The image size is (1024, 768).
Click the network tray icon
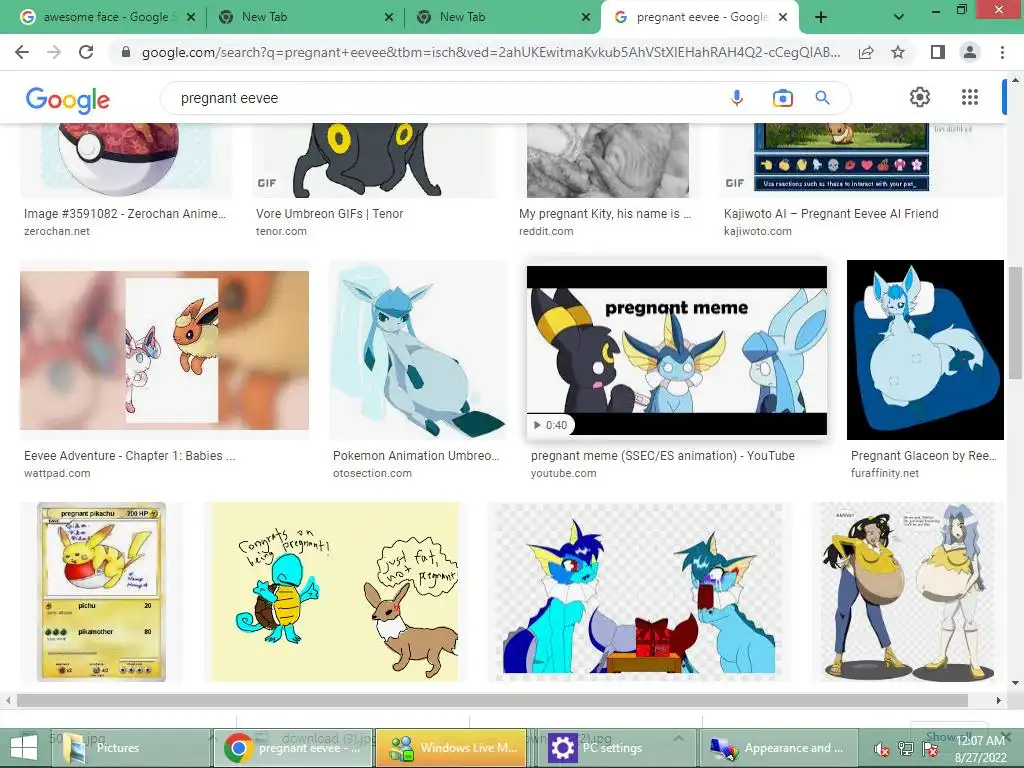point(905,749)
